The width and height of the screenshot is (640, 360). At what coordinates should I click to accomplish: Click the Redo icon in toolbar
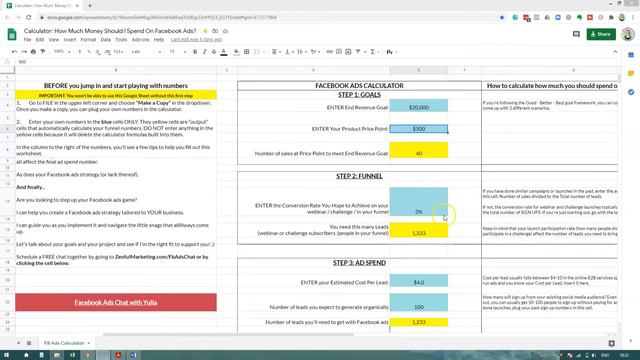[24, 52]
